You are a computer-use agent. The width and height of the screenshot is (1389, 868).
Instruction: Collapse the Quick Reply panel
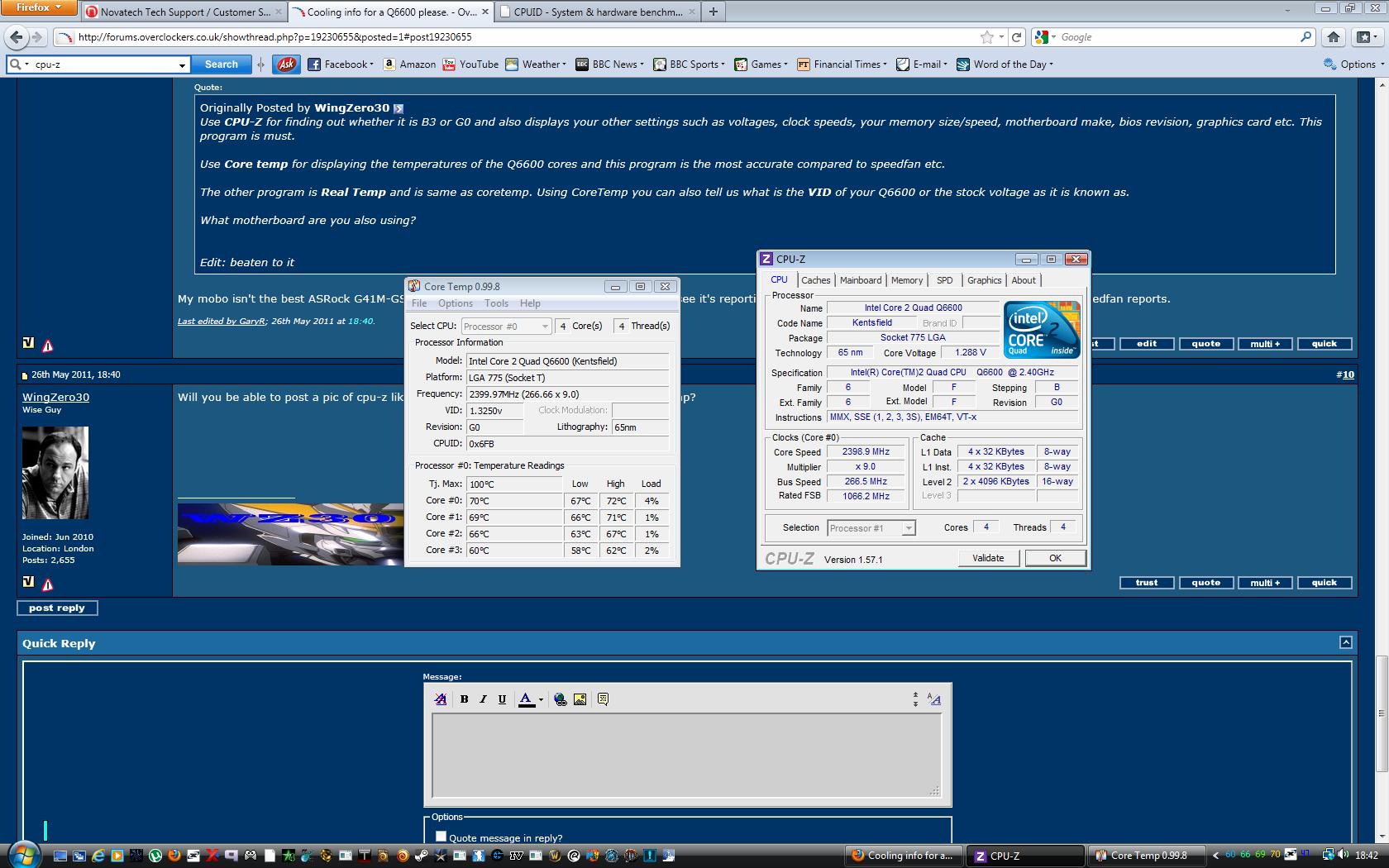point(1345,642)
